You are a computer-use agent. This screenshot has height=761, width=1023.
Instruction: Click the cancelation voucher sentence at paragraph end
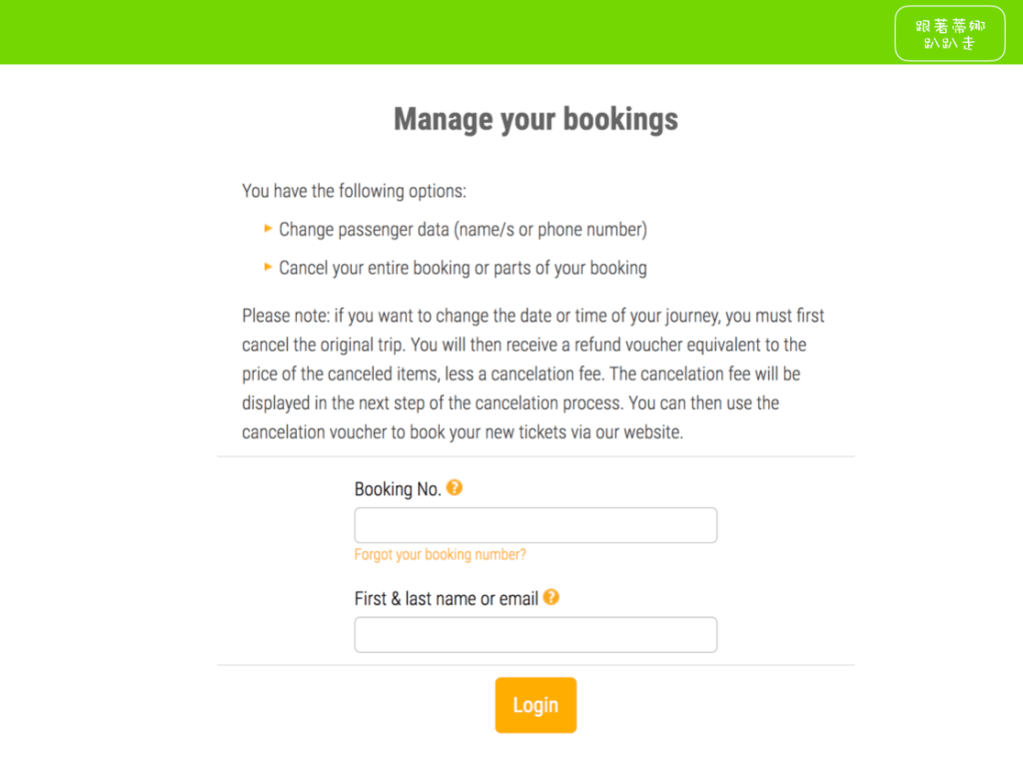tap(462, 433)
